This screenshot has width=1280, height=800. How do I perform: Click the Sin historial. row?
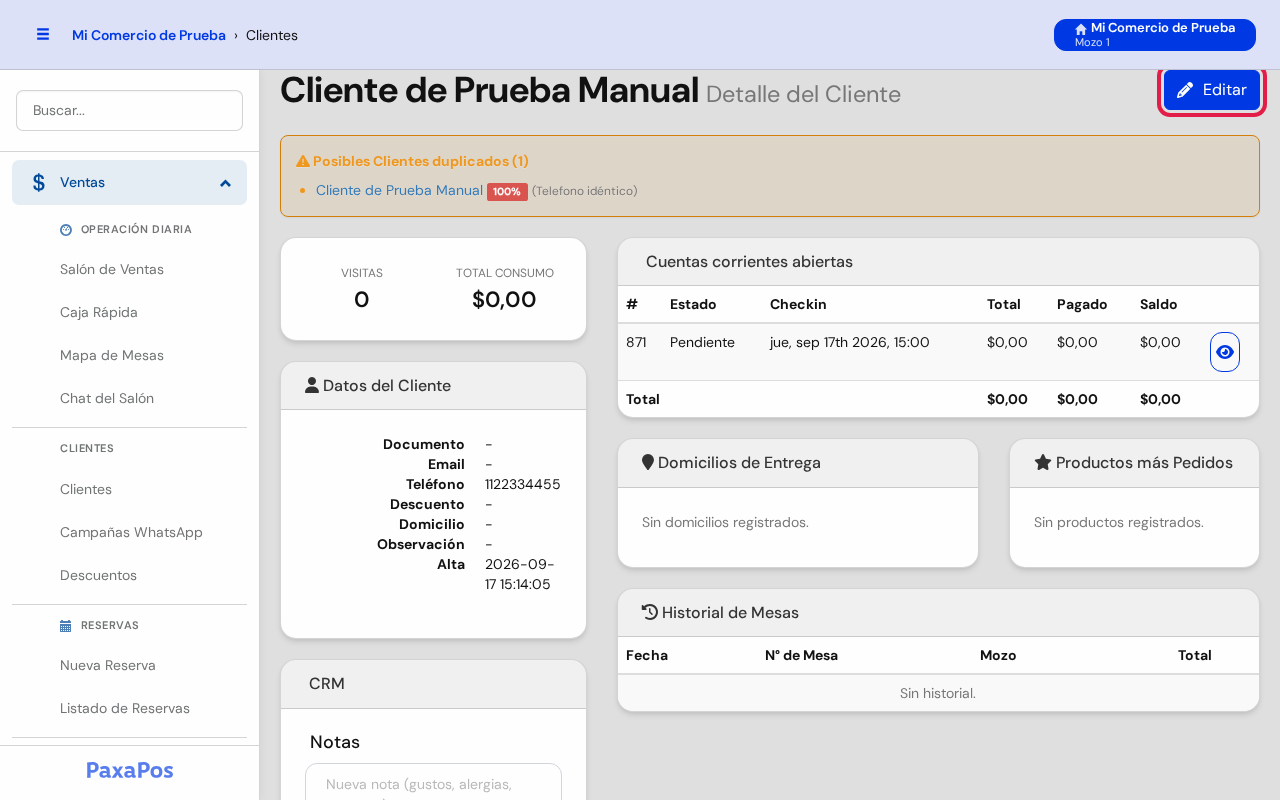coord(938,693)
